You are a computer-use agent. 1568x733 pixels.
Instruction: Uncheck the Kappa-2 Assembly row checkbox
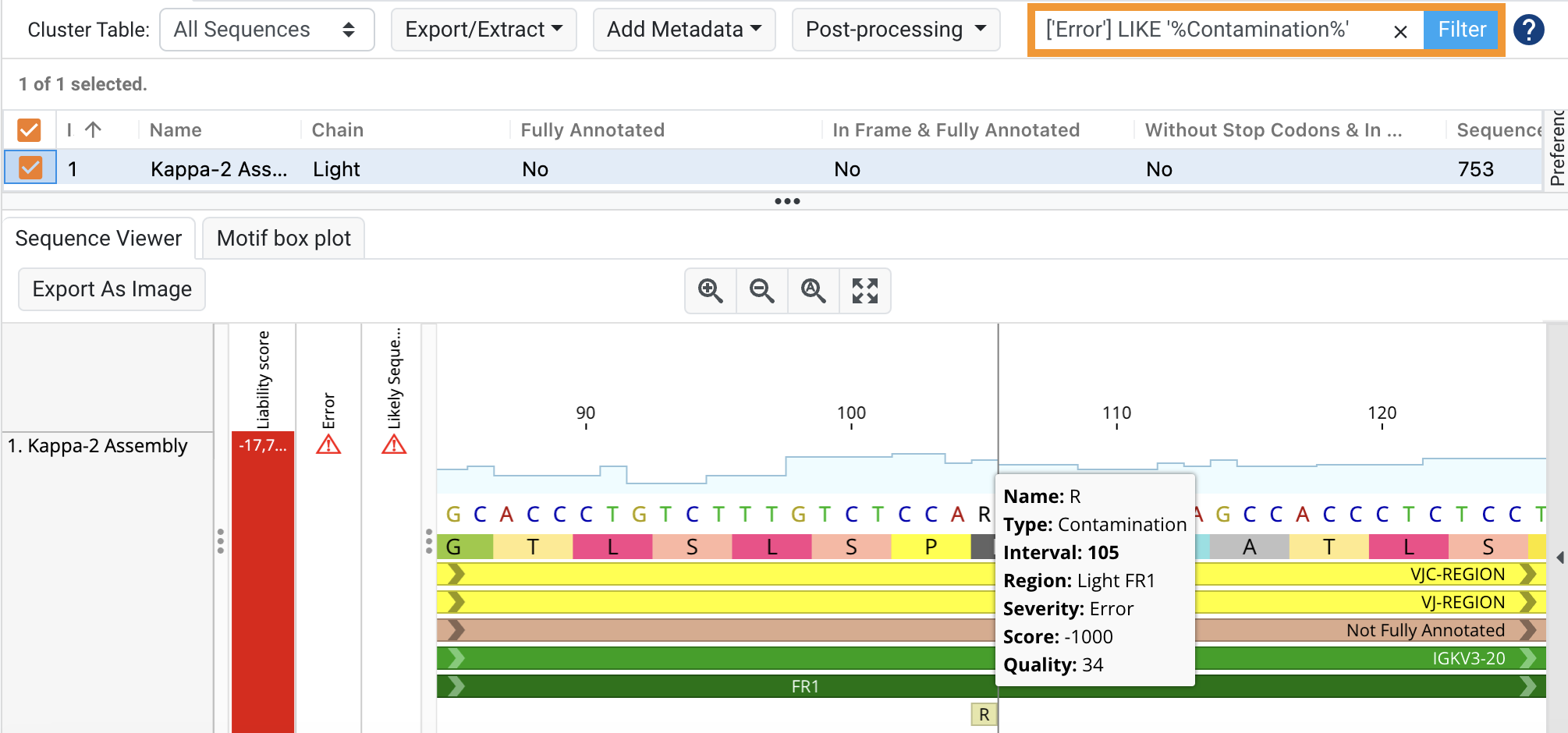pyautogui.click(x=30, y=168)
